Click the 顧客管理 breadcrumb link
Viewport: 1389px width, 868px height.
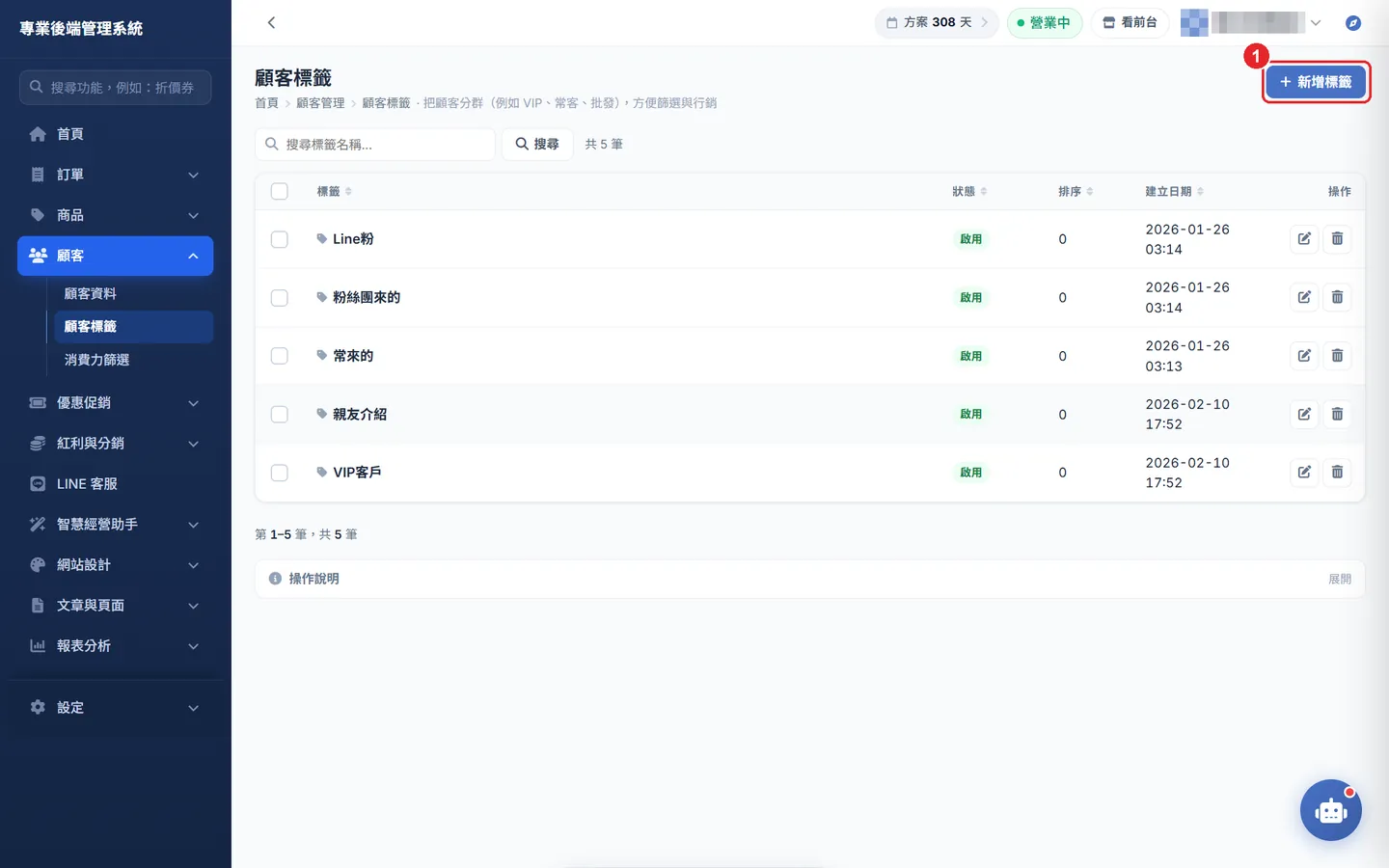point(320,103)
